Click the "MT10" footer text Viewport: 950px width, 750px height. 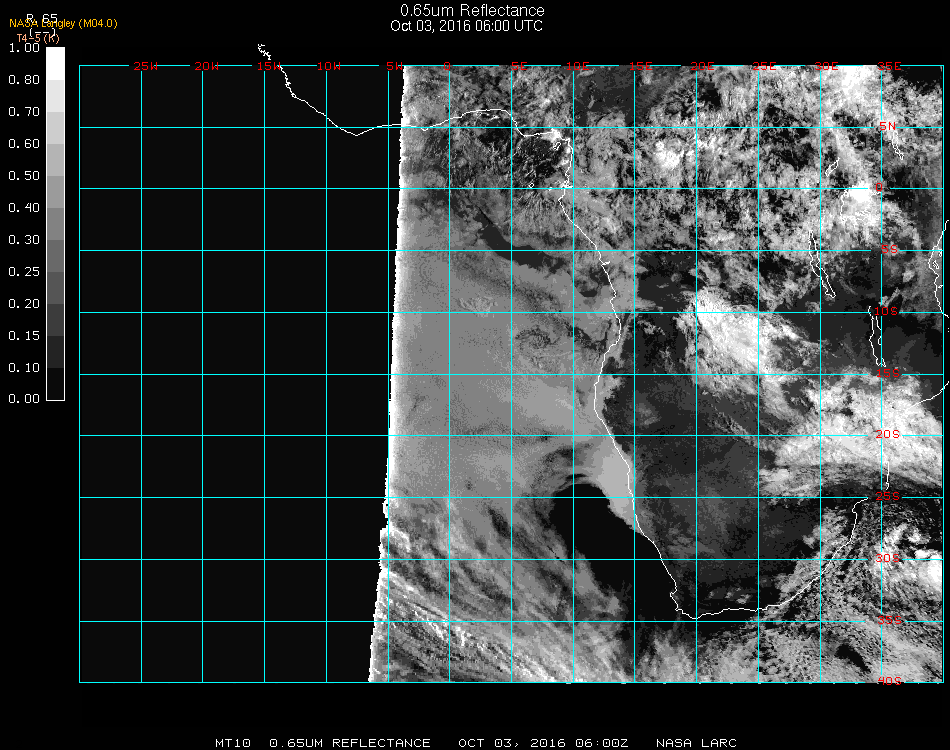tap(233, 743)
